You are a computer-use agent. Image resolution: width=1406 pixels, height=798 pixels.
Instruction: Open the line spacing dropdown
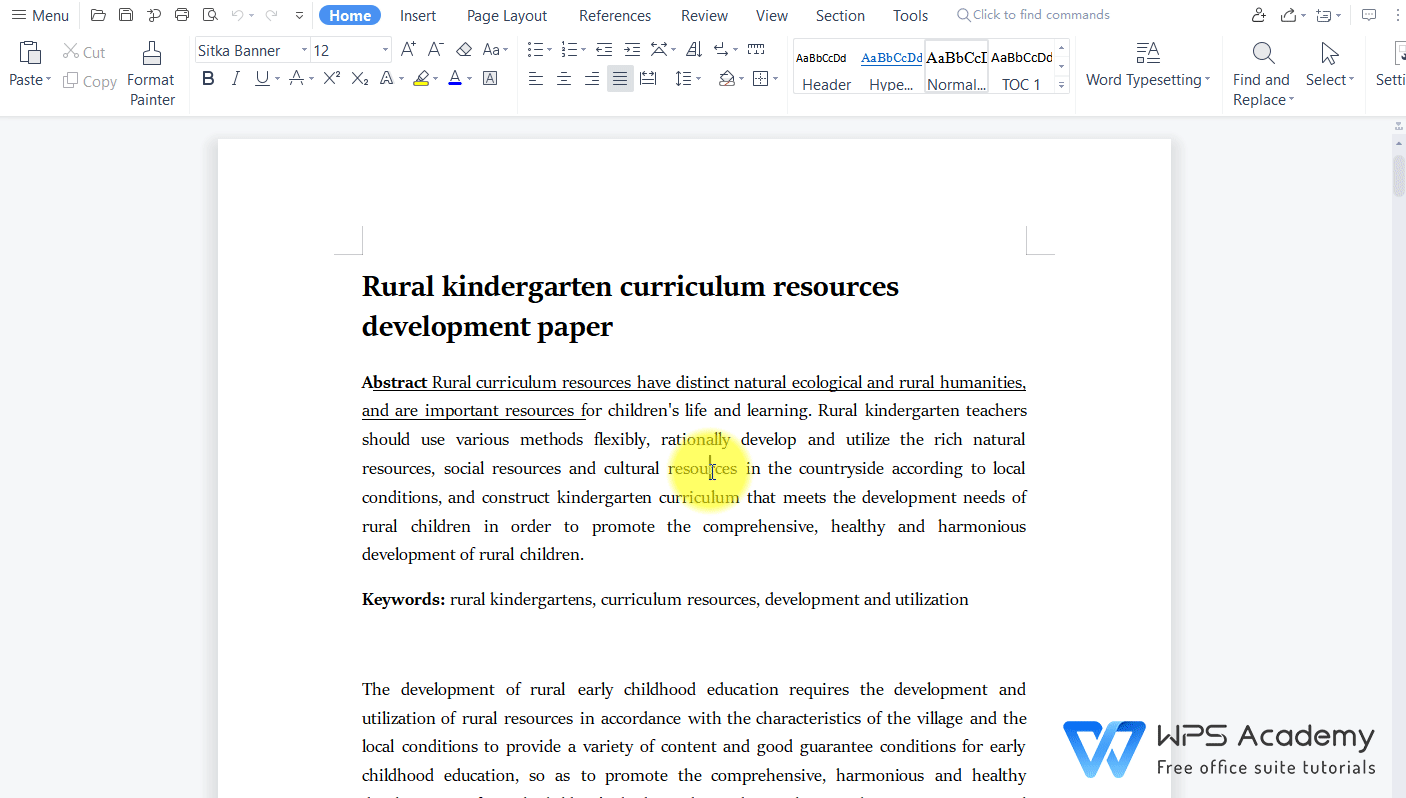click(x=688, y=78)
